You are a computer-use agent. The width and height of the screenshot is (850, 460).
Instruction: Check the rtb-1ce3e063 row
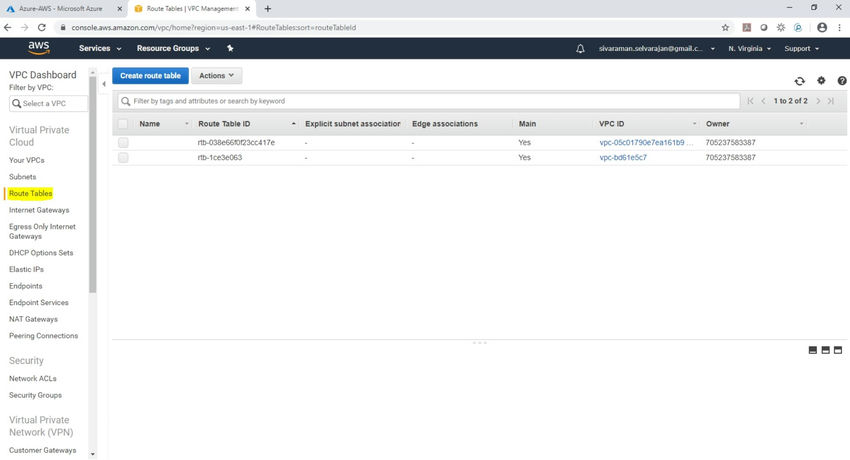[123, 158]
